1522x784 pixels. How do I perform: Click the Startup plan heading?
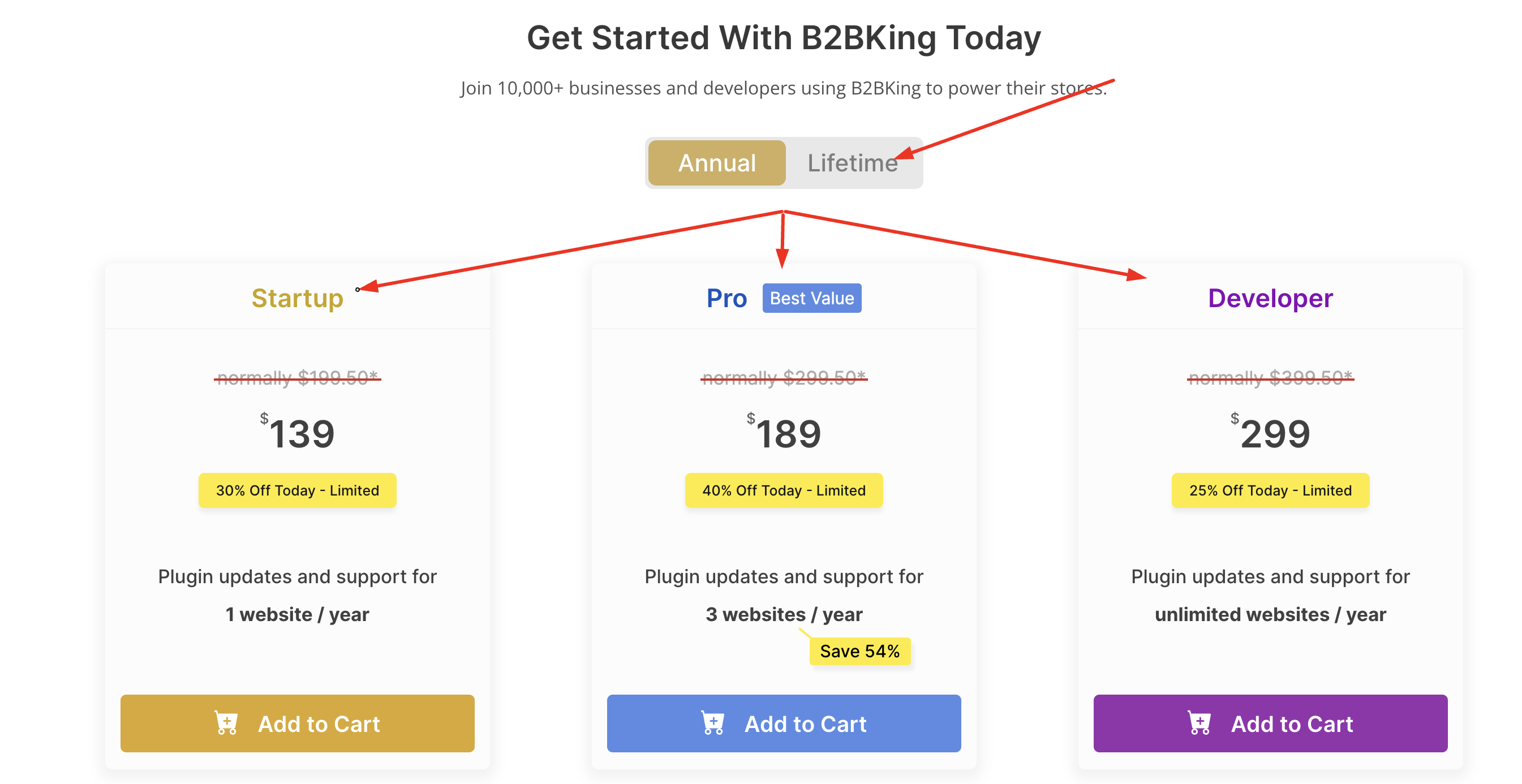tap(297, 298)
